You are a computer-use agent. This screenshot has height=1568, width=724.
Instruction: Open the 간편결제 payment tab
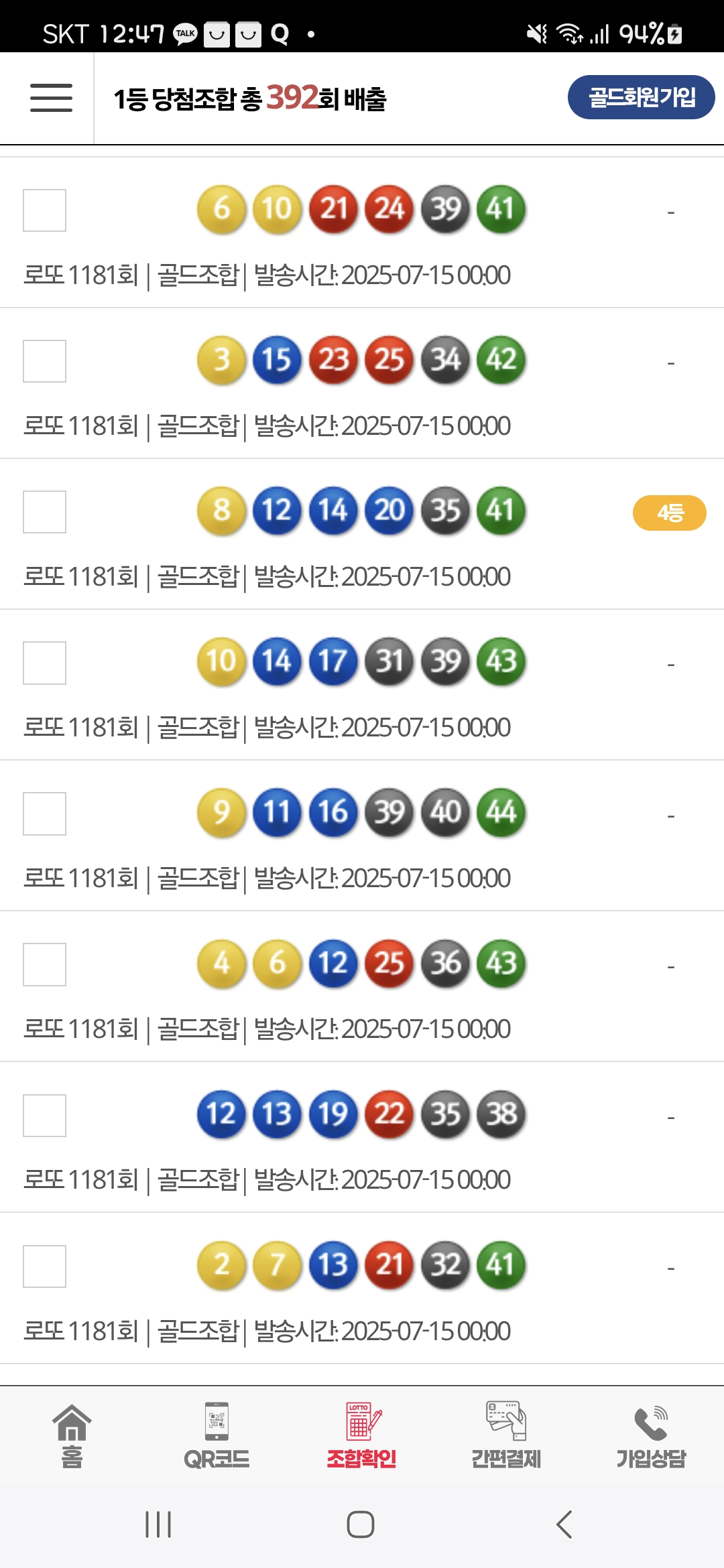tap(506, 1435)
